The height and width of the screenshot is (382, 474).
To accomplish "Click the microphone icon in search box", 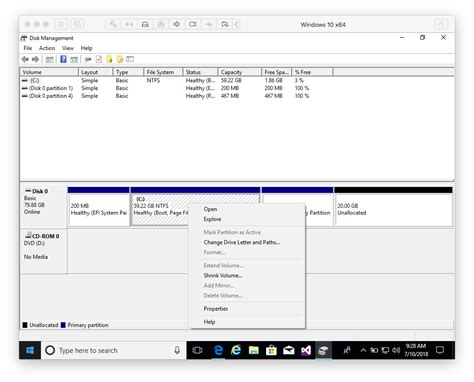I will click(x=177, y=350).
